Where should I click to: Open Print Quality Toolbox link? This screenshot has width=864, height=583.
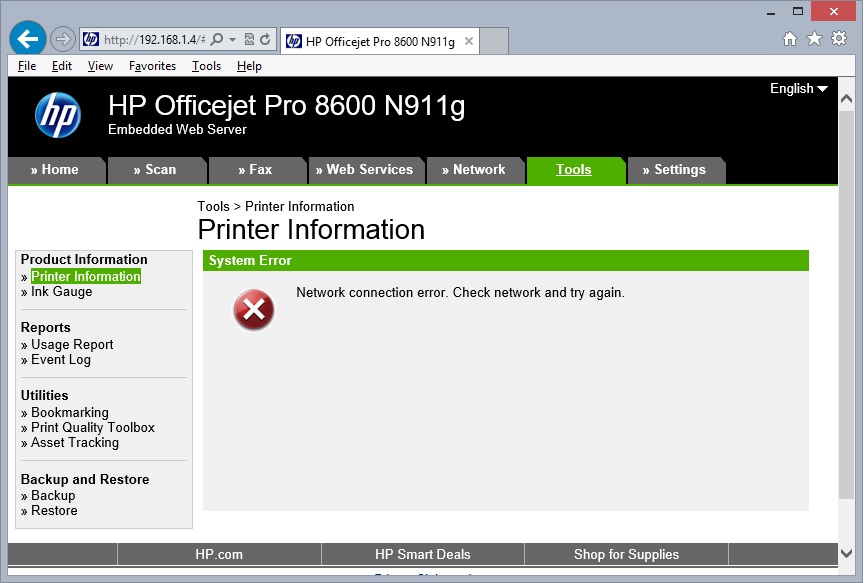93,428
